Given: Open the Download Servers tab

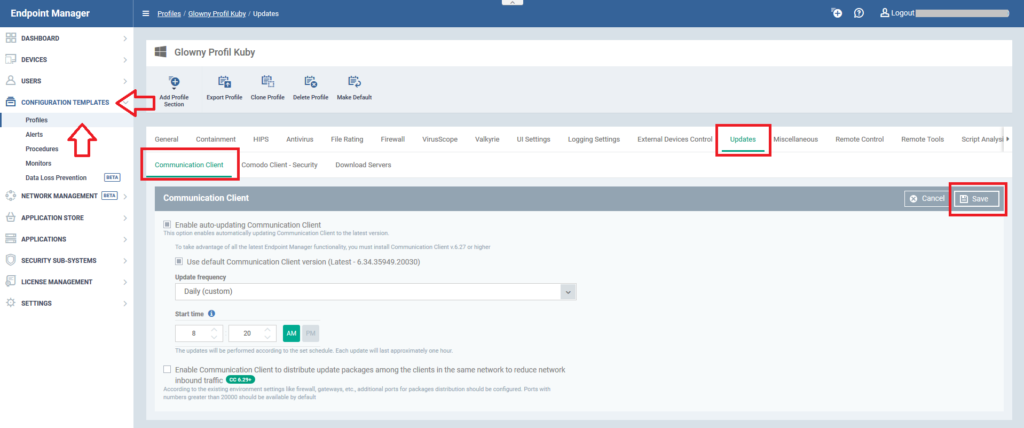Looking at the screenshot, I should point(363,165).
